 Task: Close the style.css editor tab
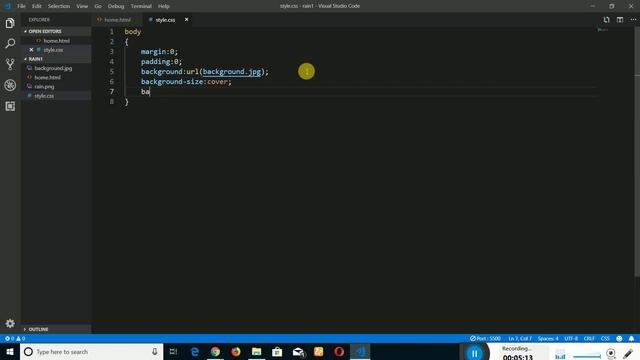pyautogui.click(x=187, y=20)
